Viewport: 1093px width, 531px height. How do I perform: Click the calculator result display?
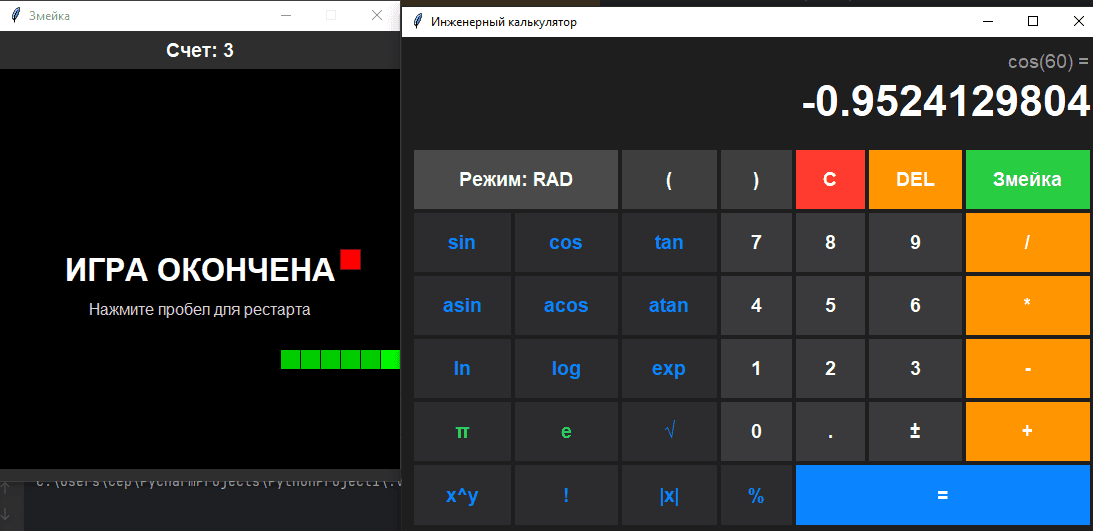[x=945, y=101]
